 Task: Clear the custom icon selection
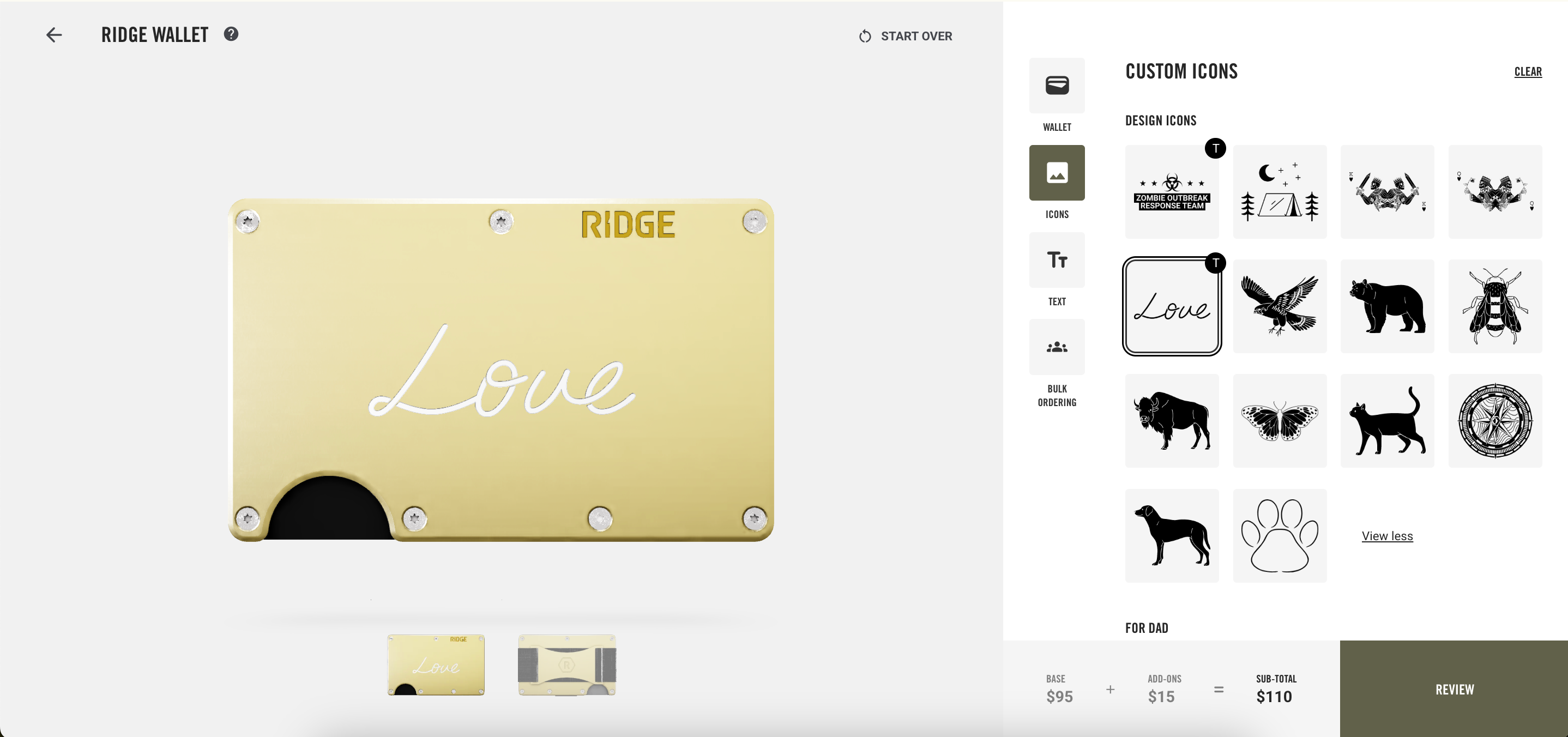point(1528,72)
